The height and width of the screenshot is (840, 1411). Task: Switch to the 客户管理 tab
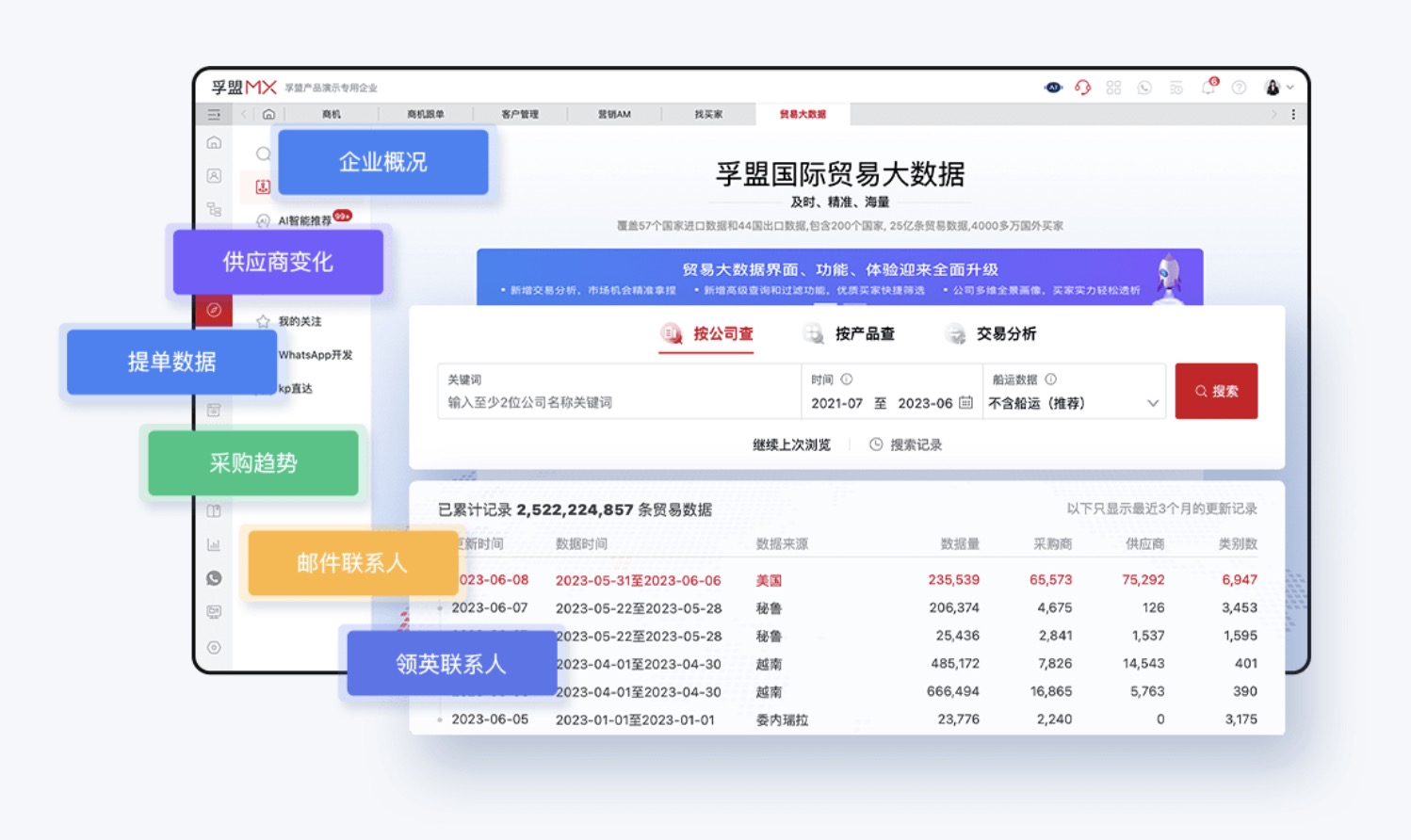[521, 113]
